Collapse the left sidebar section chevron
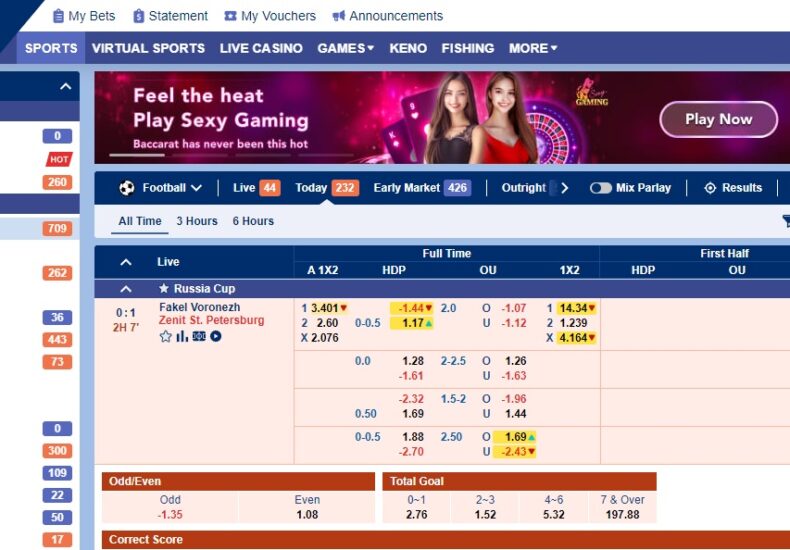 [x=65, y=86]
